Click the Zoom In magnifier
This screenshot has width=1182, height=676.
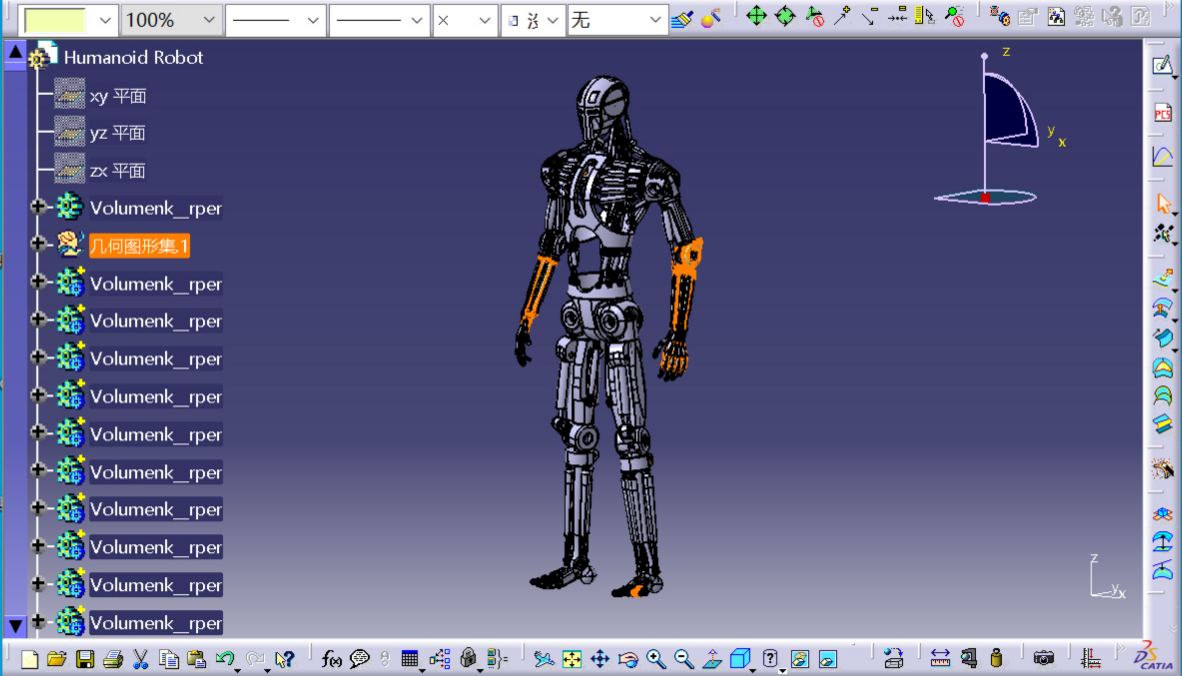coord(656,659)
